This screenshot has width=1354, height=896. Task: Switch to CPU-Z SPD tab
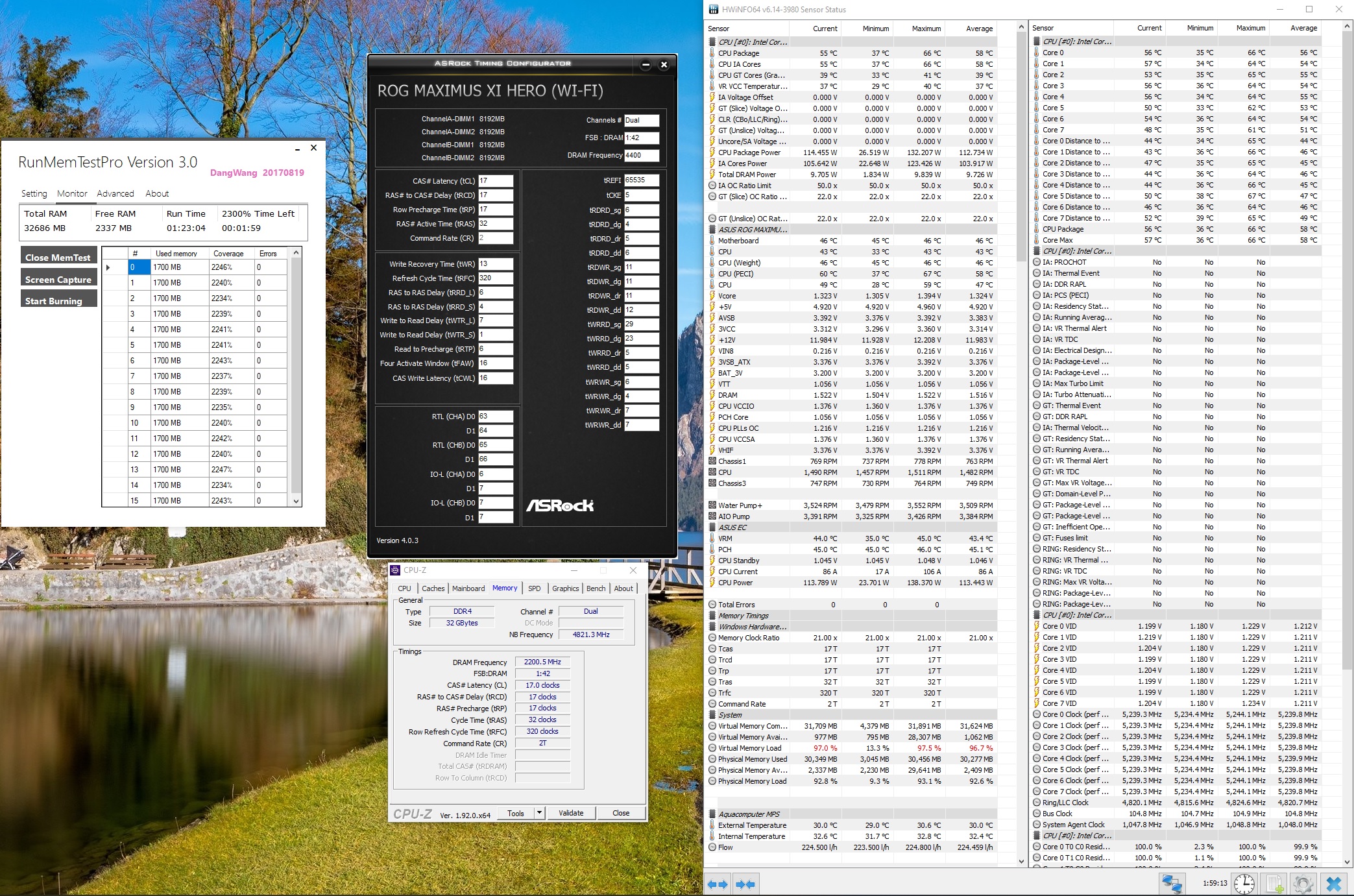(534, 588)
